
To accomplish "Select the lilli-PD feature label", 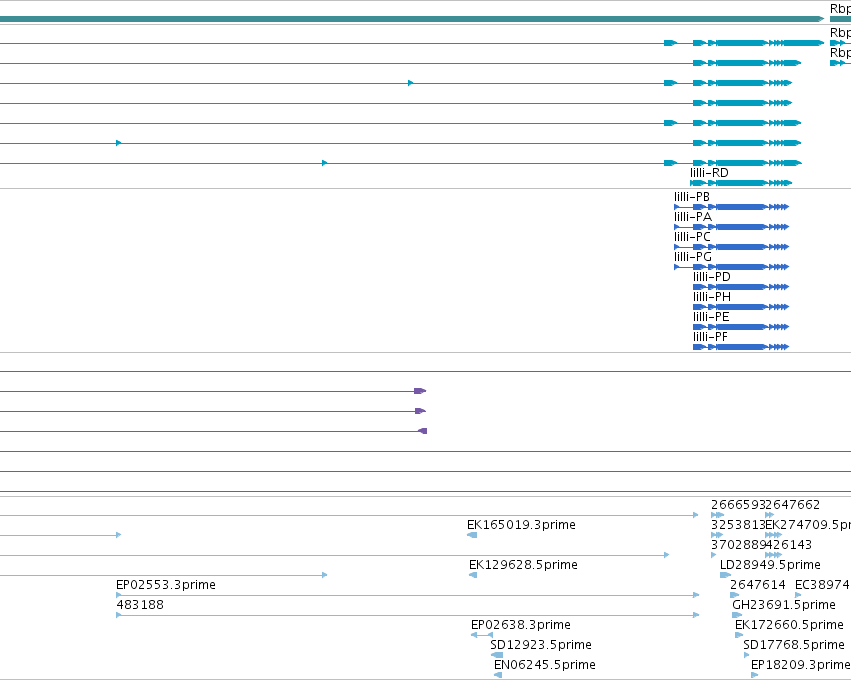I will (712, 277).
